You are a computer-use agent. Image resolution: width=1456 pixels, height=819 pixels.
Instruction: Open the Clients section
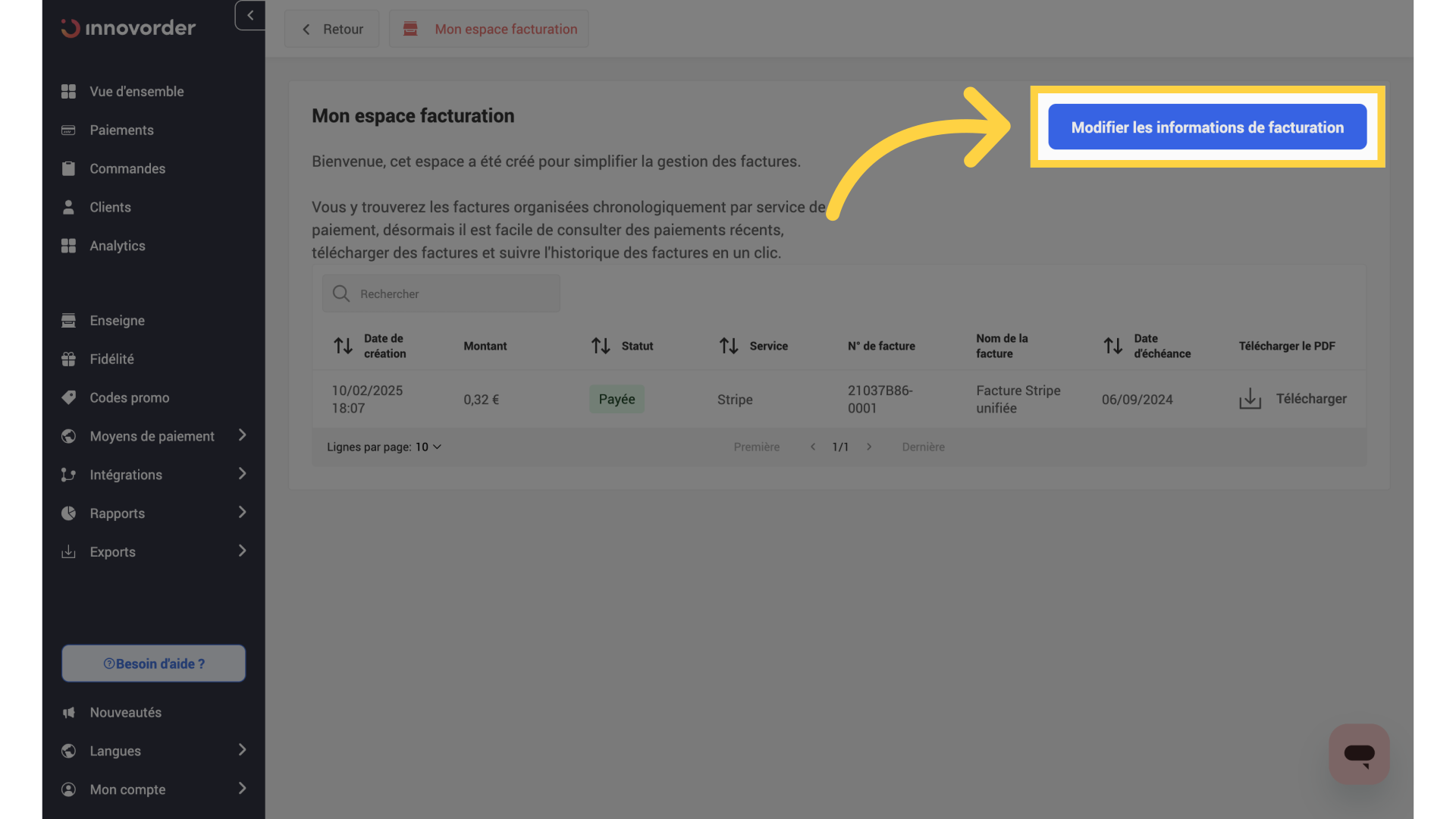tap(110, 207)
